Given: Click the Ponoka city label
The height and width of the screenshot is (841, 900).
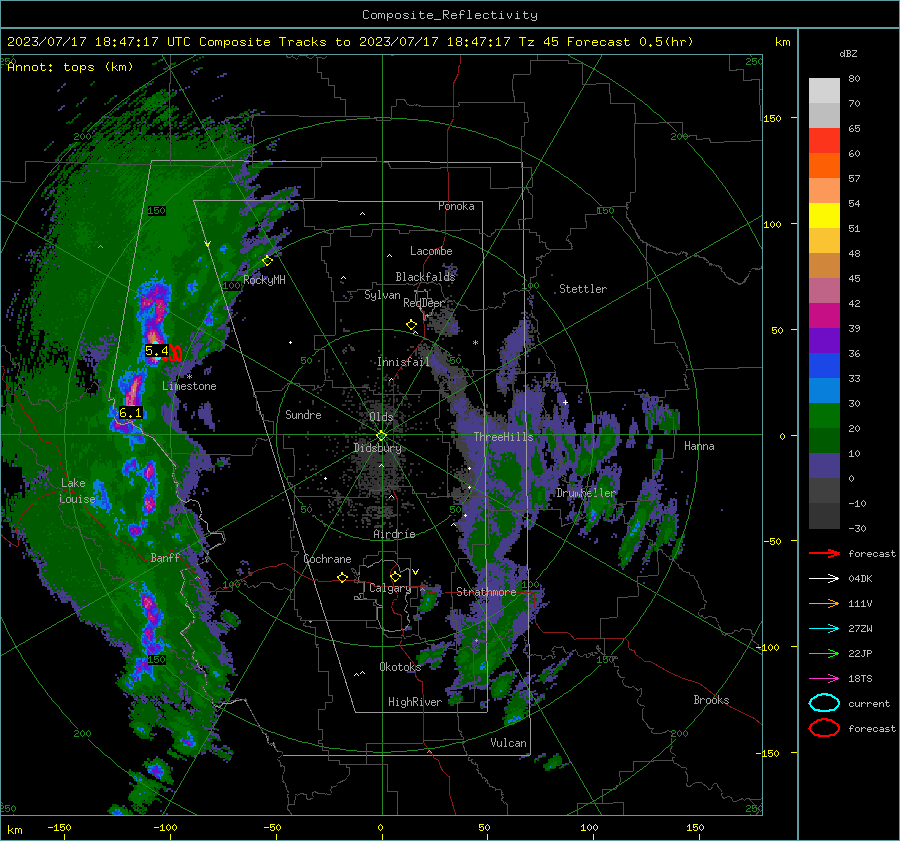Looking at the screenshot, I should coord(456,207).
